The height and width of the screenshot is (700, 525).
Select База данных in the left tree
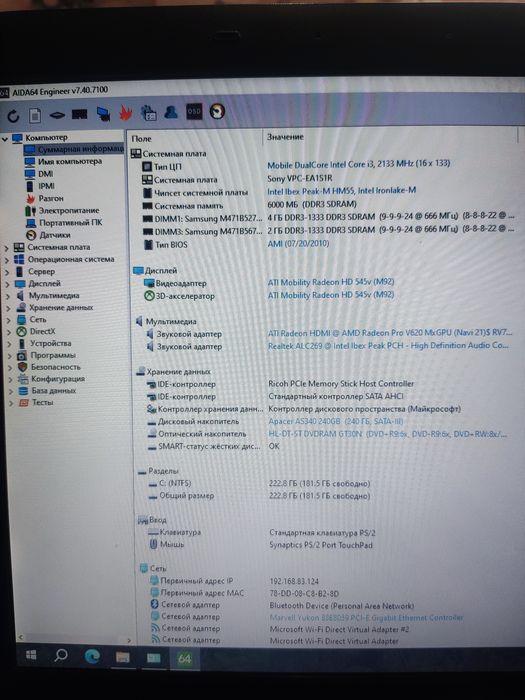54,391
